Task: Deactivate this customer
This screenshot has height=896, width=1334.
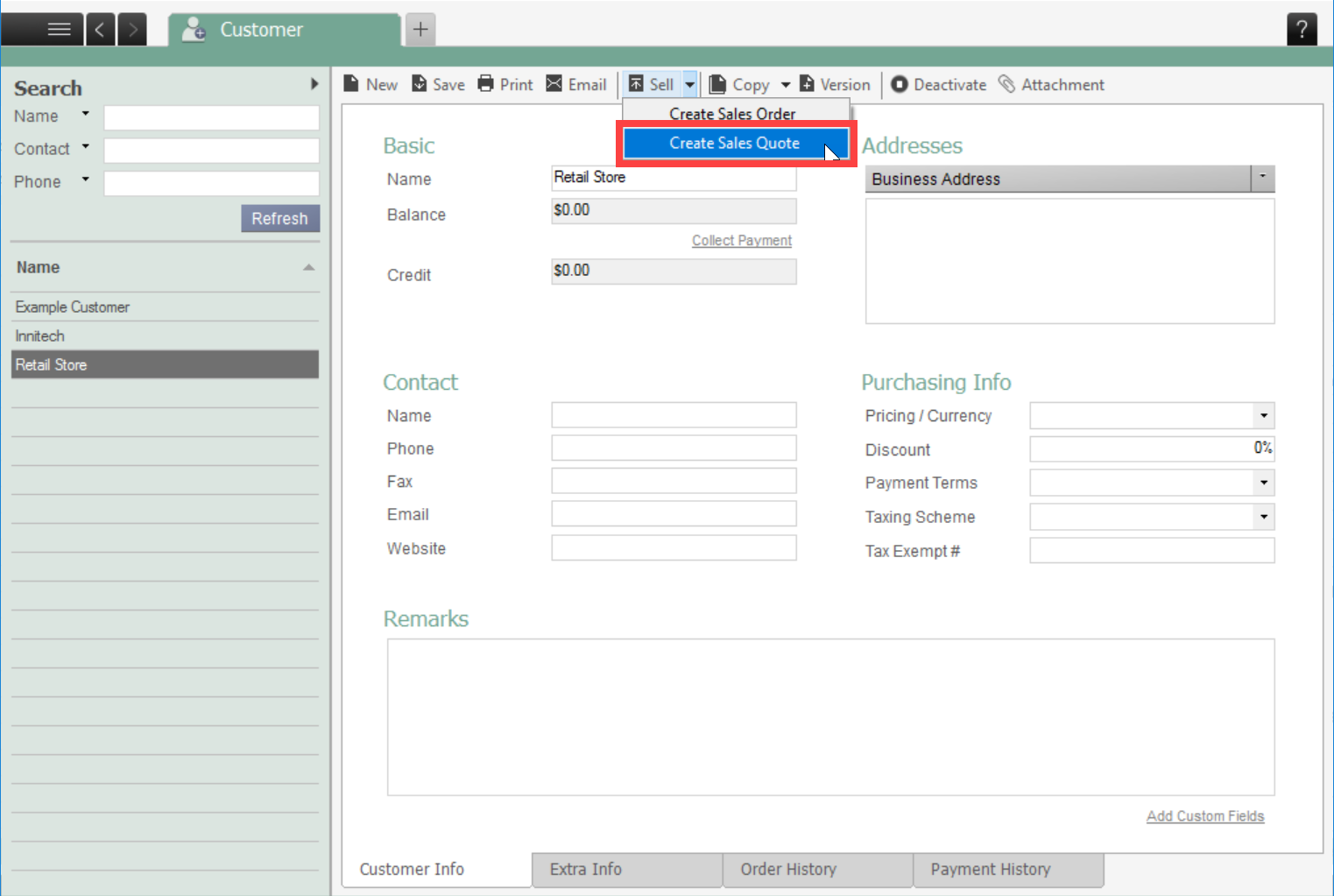Action: [x=939, y=84]
